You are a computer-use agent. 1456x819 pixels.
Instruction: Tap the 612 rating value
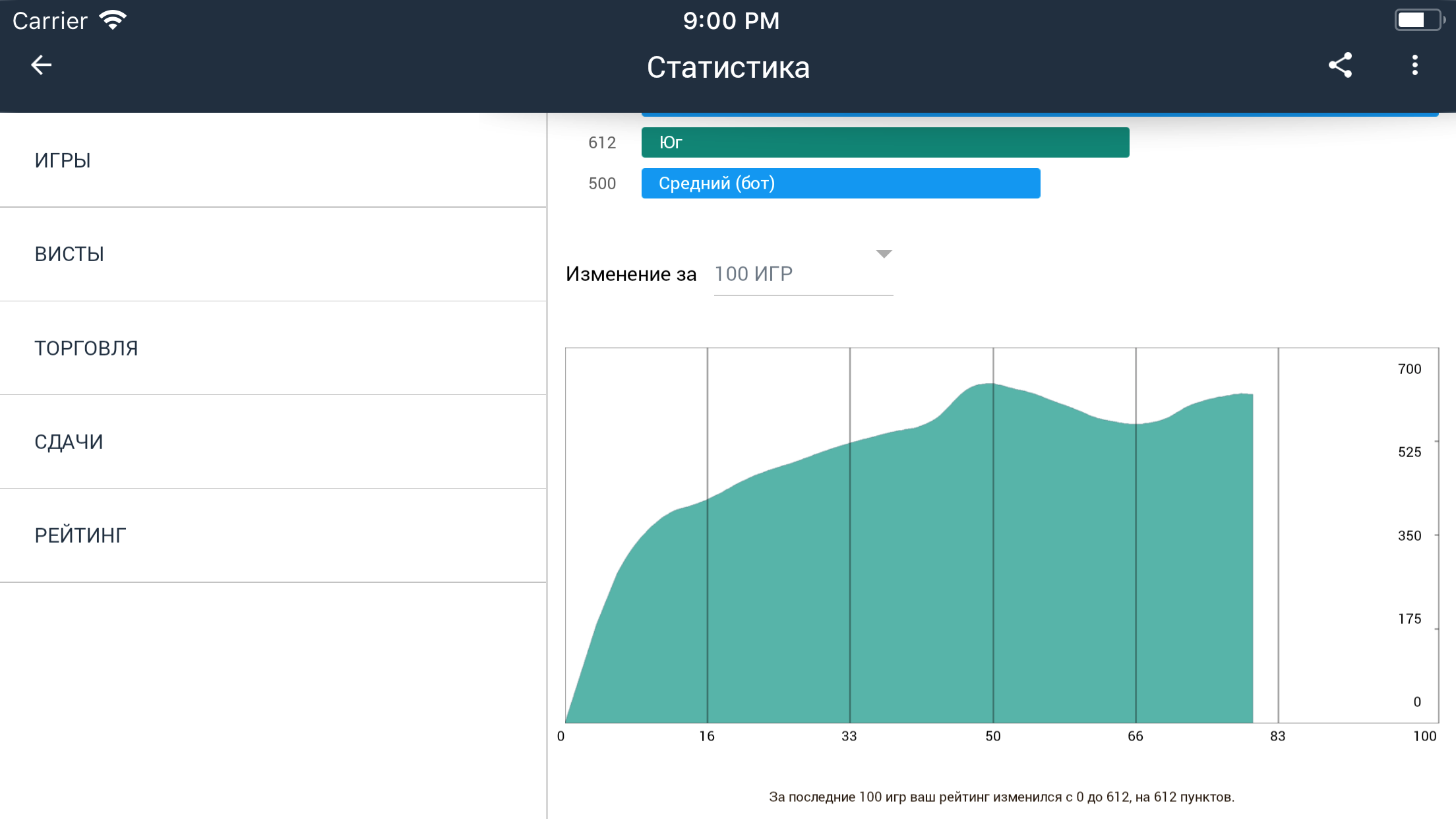pos(601,142)
